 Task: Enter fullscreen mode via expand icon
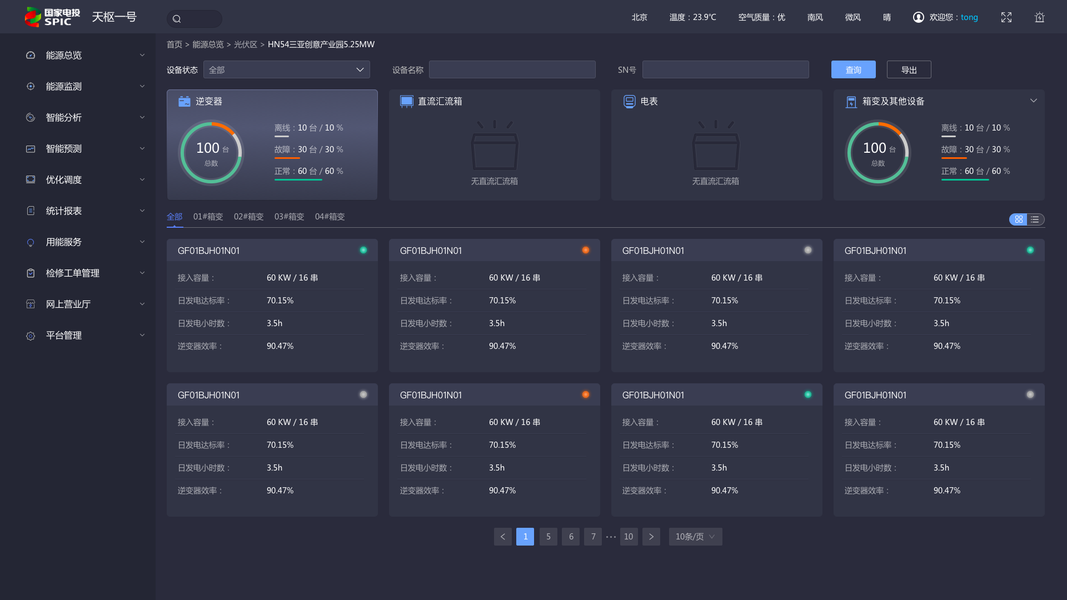pos(1006,17)
